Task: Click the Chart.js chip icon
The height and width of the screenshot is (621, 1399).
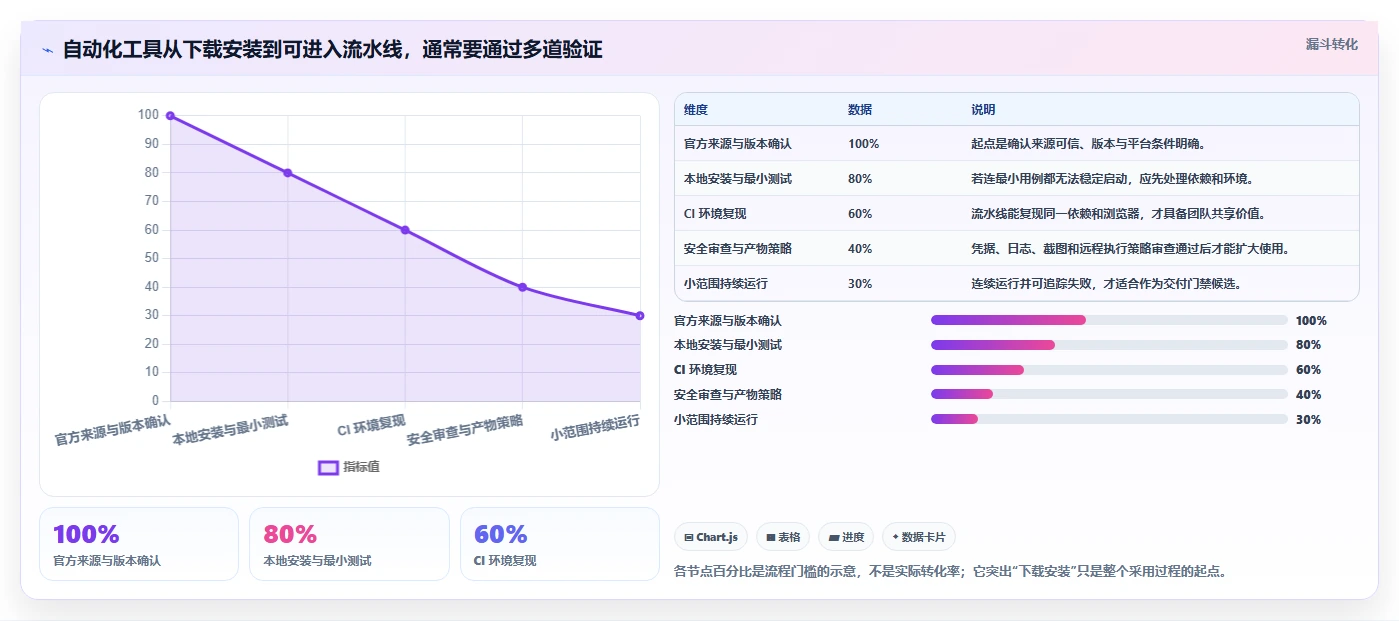Action: click(689, 537)
